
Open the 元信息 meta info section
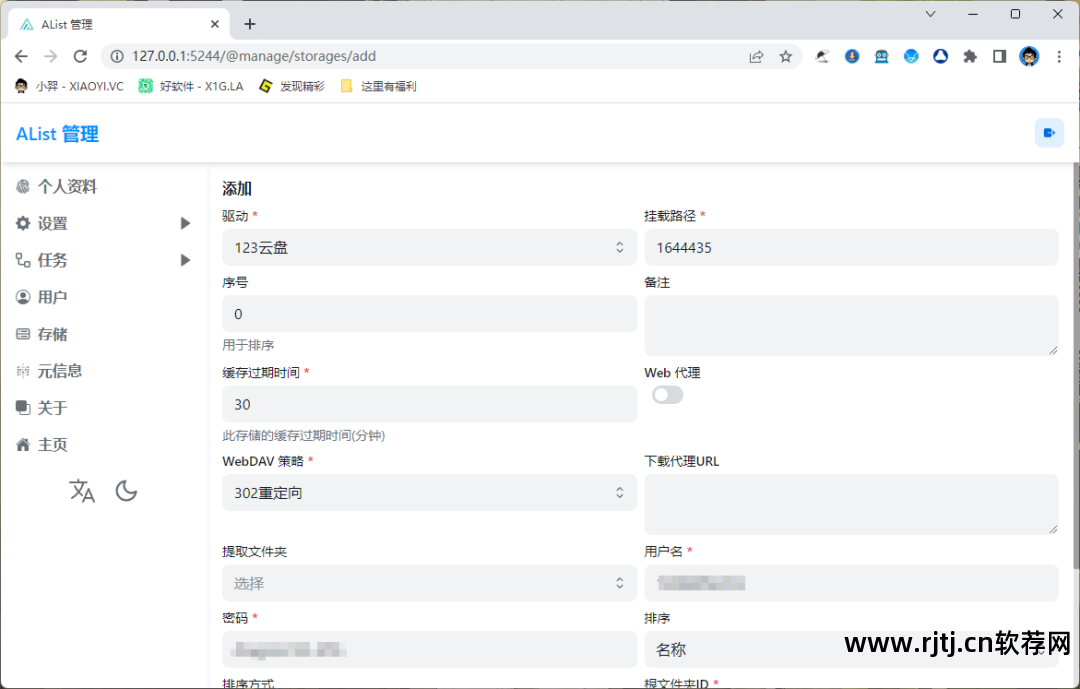[60, 370]
